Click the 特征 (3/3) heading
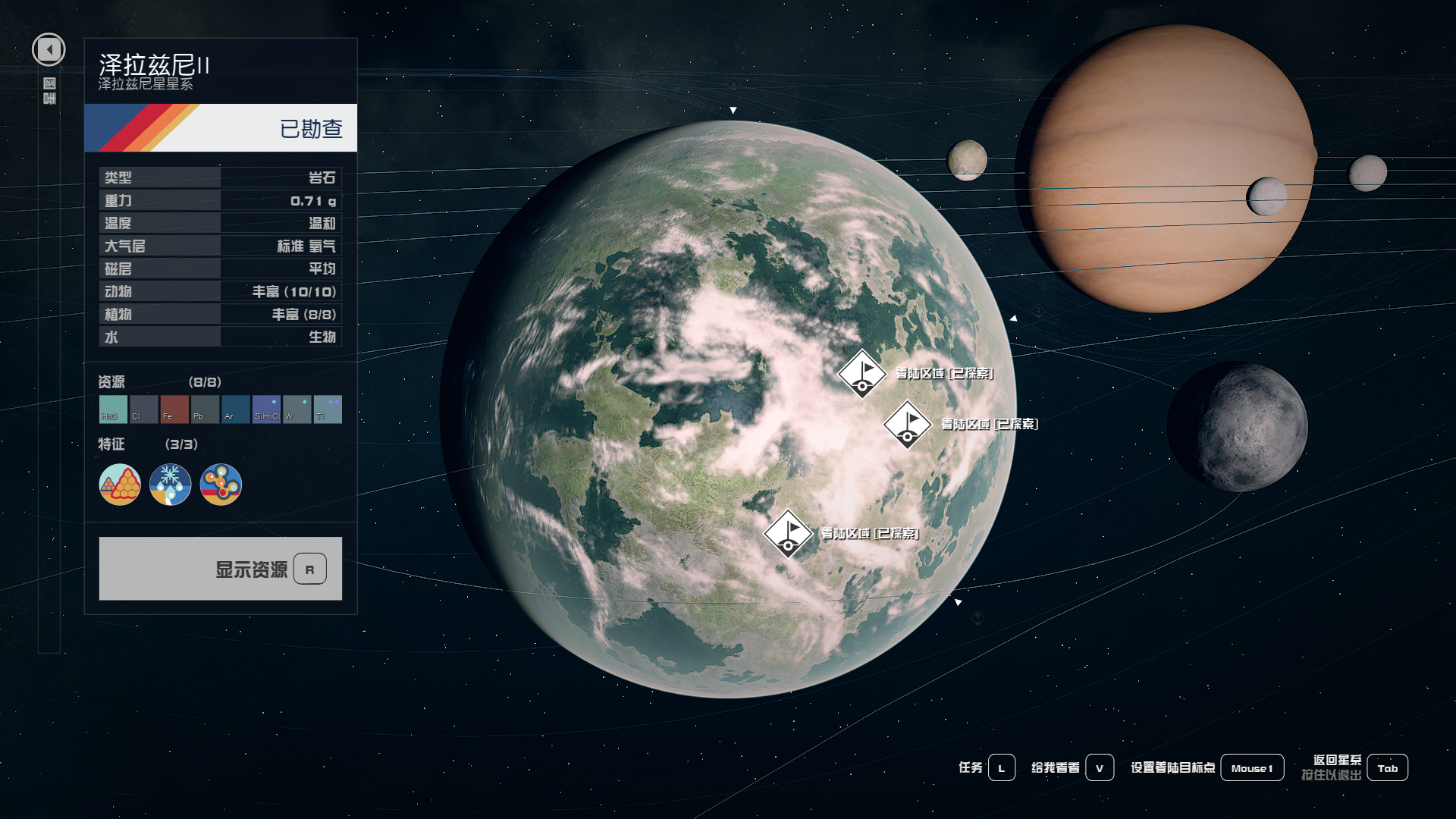The image size is (1456, 819). point(148,444)
